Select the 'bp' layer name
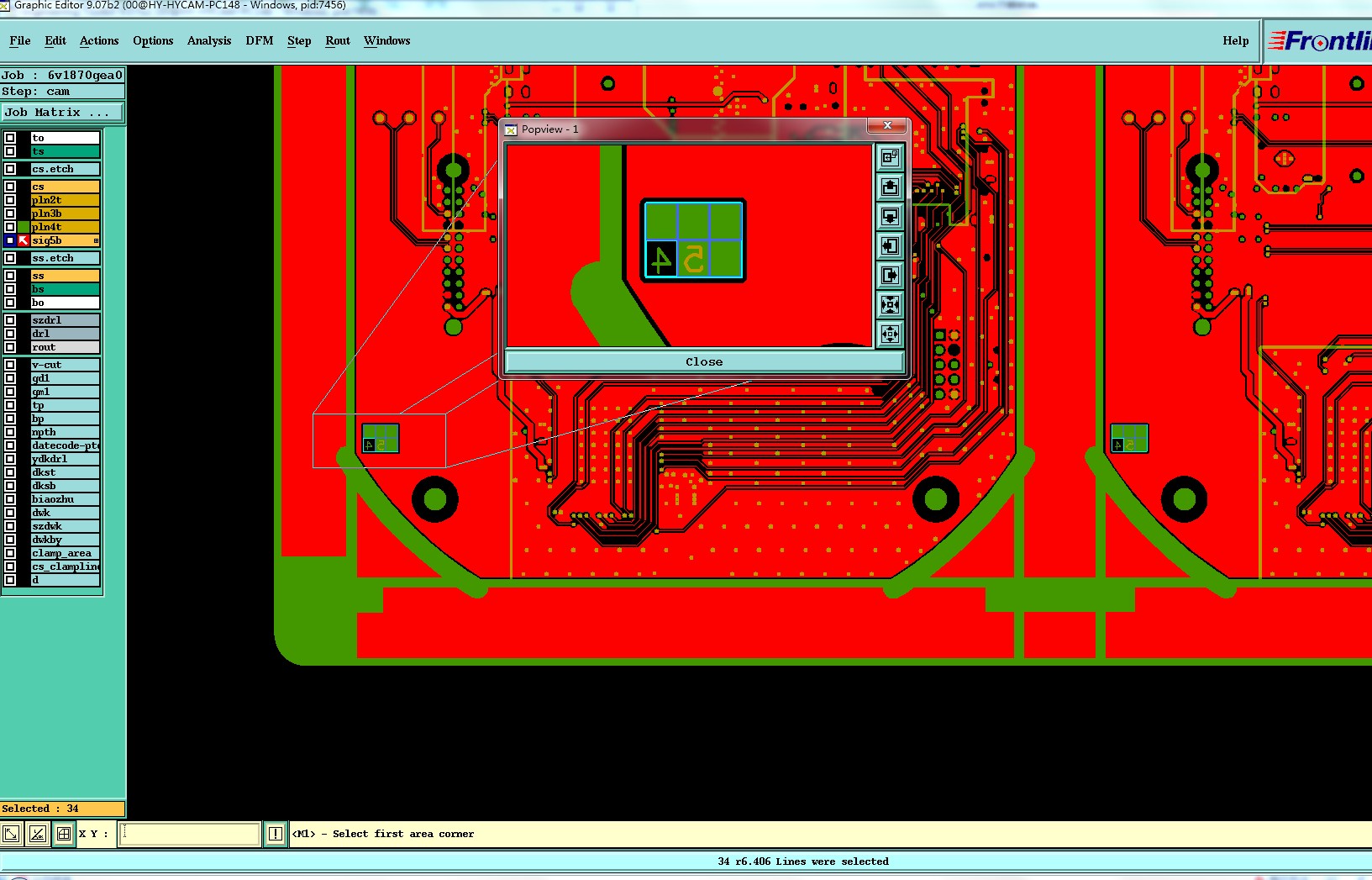This screenshot has height=880, width=1372. (66, 419)
